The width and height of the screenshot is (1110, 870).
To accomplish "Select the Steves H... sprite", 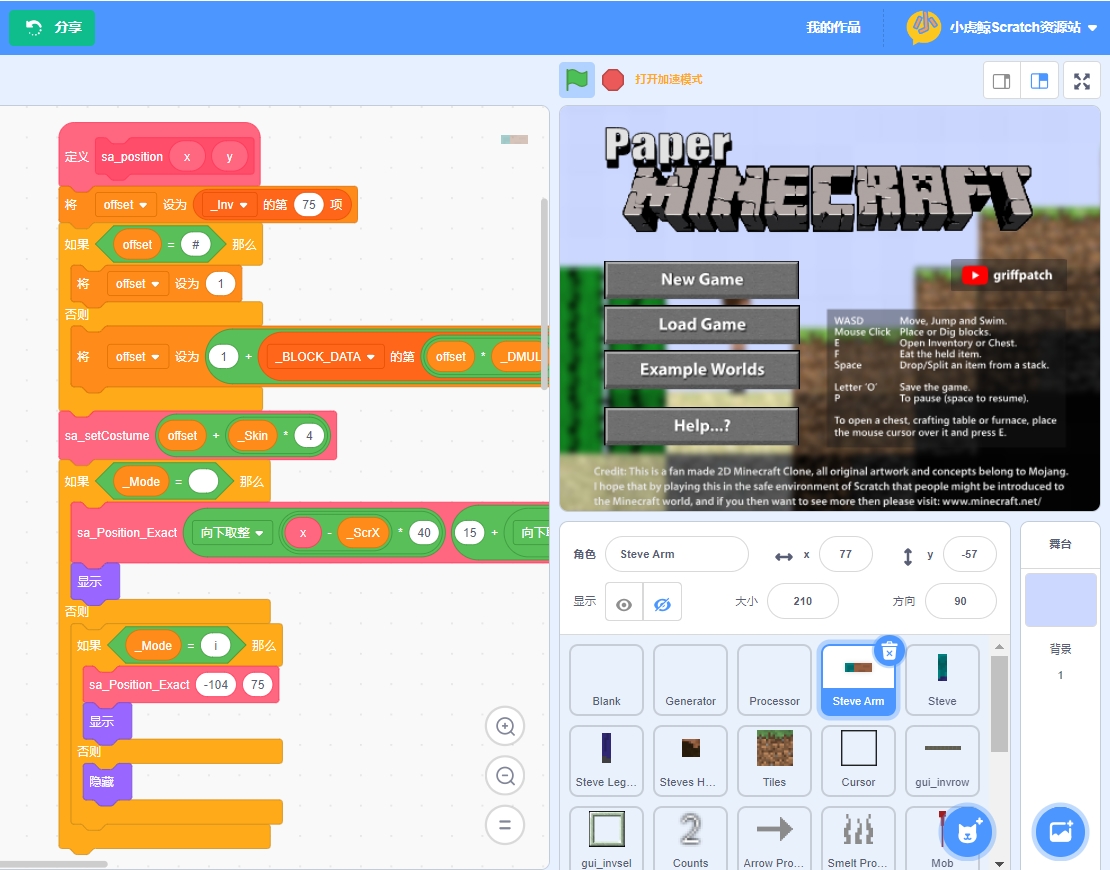I will 690,761.
